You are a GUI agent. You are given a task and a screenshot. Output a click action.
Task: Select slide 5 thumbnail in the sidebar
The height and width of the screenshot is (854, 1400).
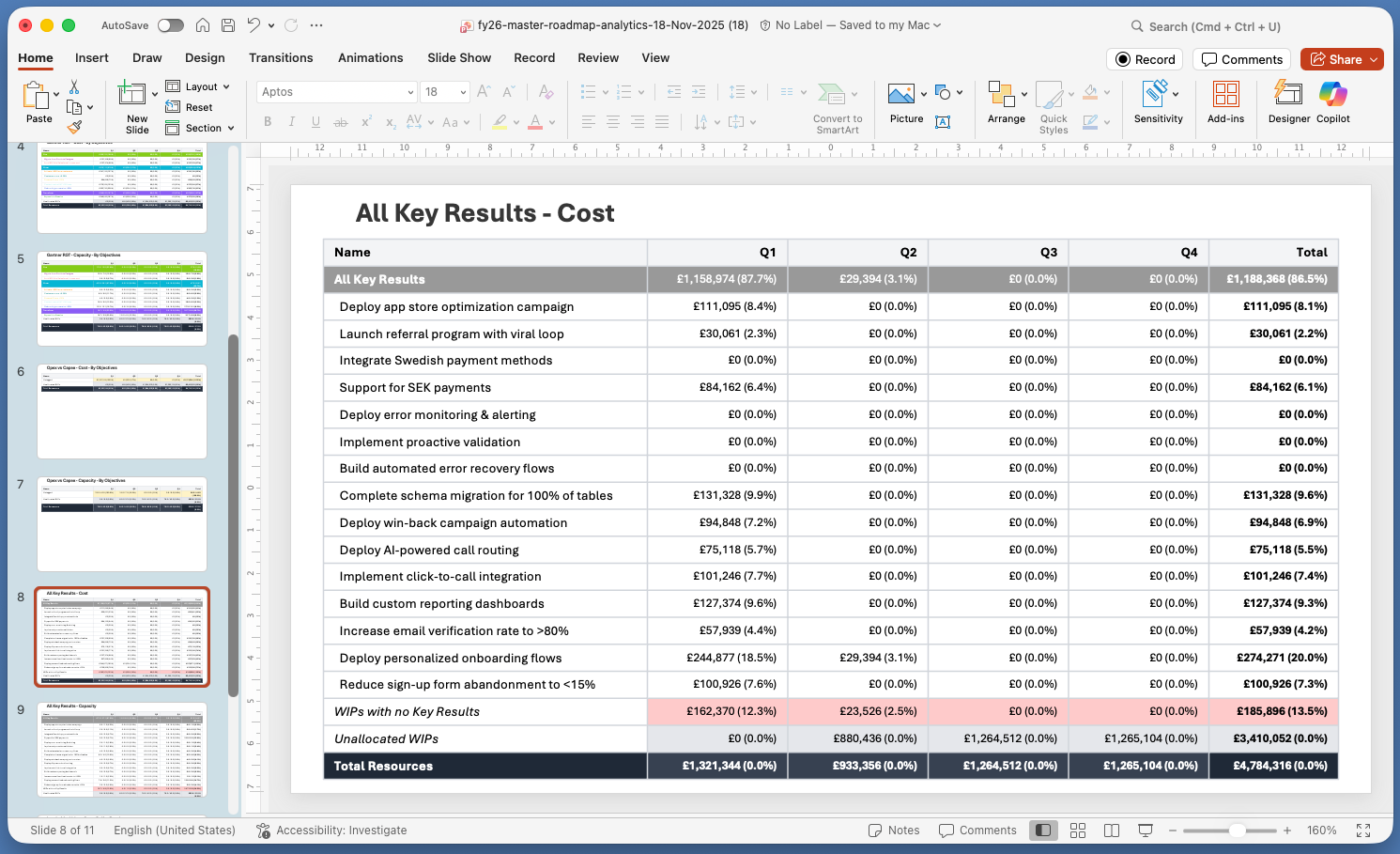point(121,296)
